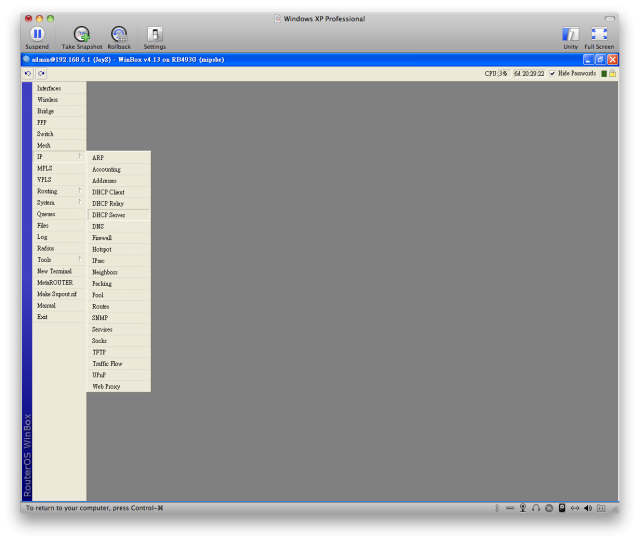The height and width of the screenshot is (542, 640).
Task: Open the Manual entry
Action: pos(59,305)
